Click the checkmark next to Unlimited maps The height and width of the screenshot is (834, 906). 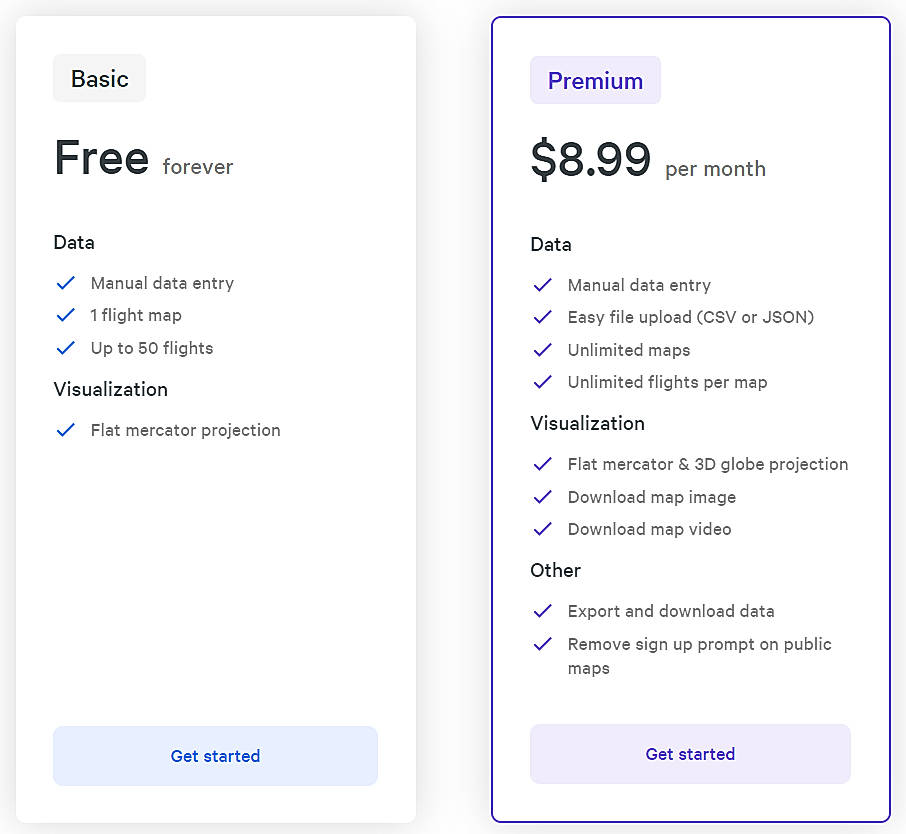(x=543, y=350)
